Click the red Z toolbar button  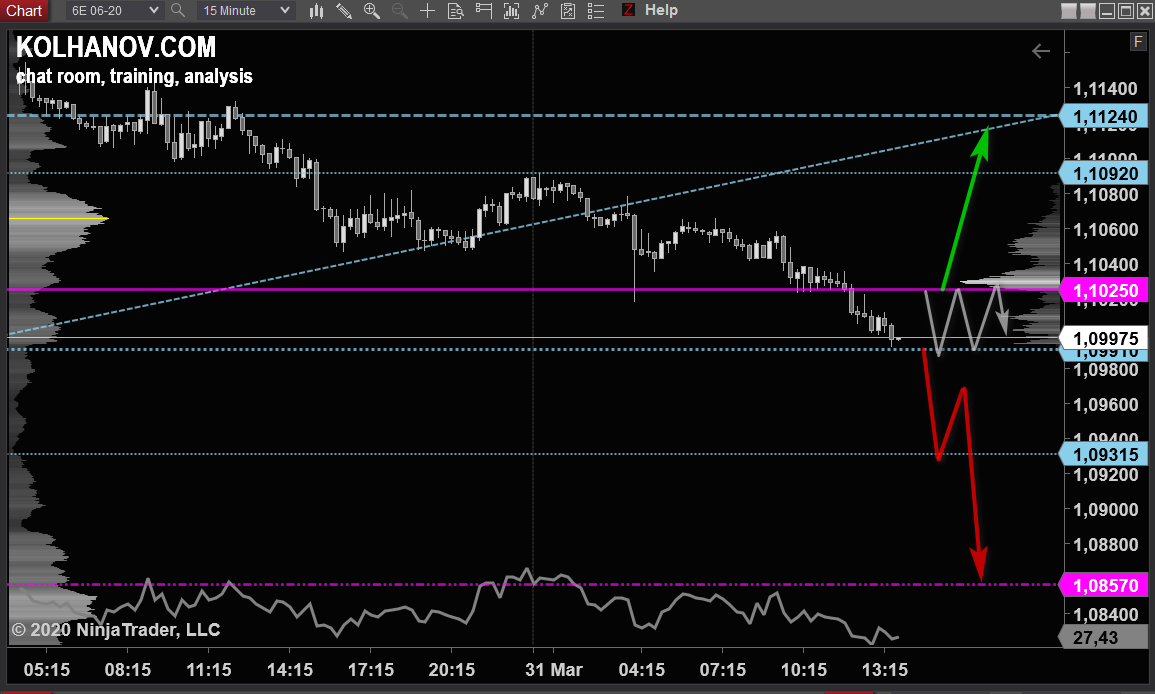(x=628, y=10)
